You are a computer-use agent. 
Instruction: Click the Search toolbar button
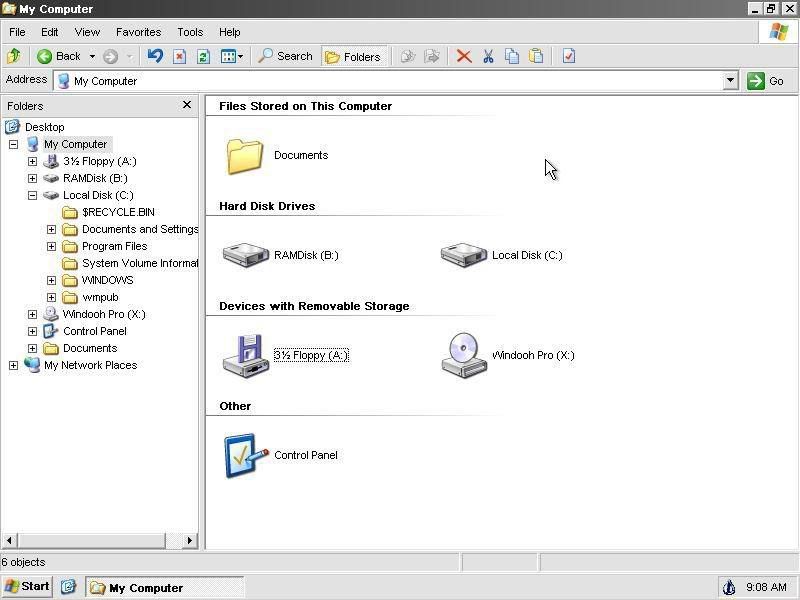(x=285, y=56)
